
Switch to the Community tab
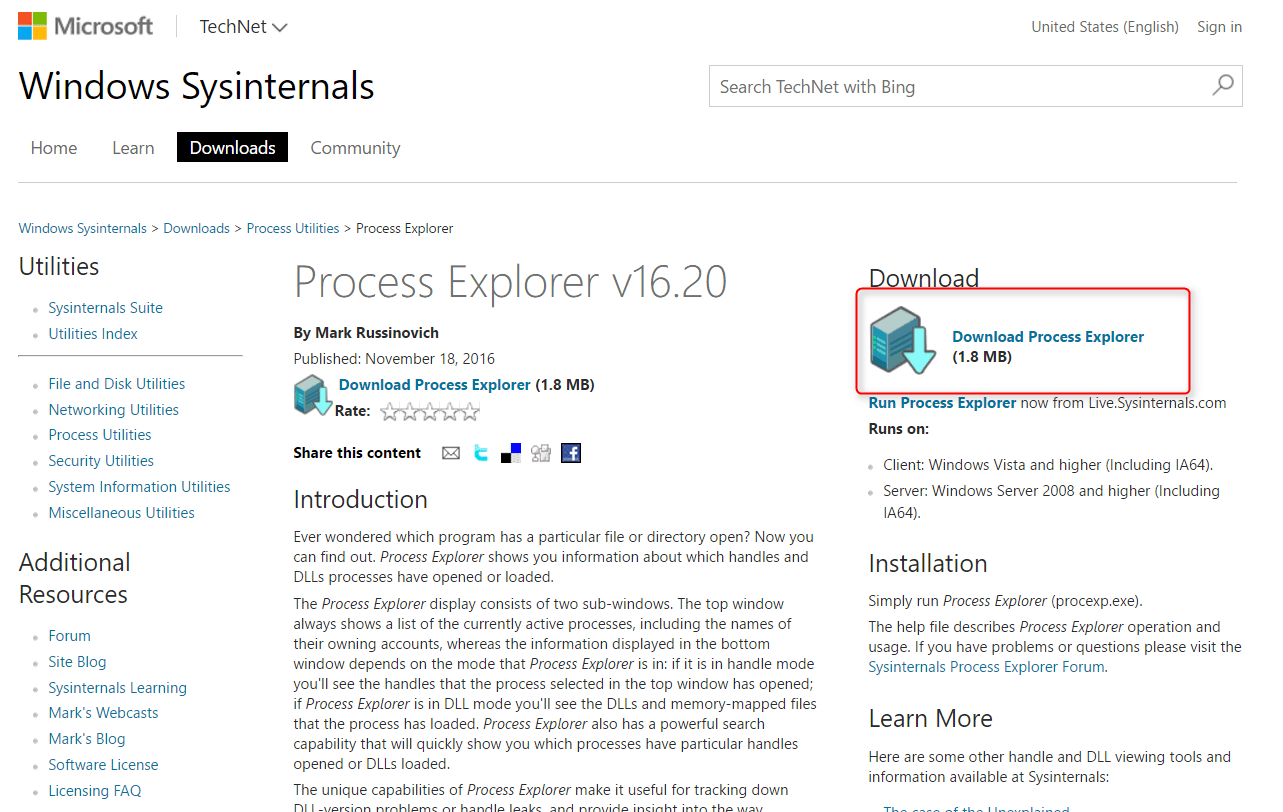point(354,147)
